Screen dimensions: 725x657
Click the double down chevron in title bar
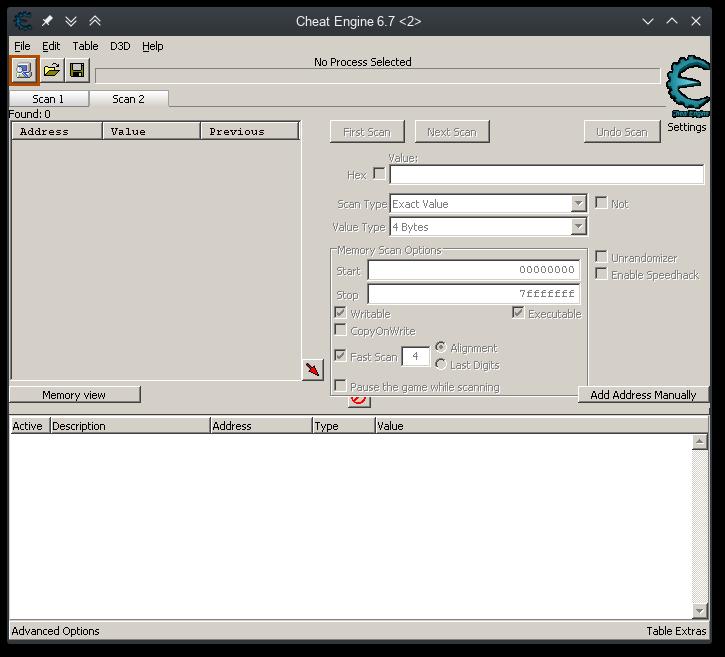[71, 21]
